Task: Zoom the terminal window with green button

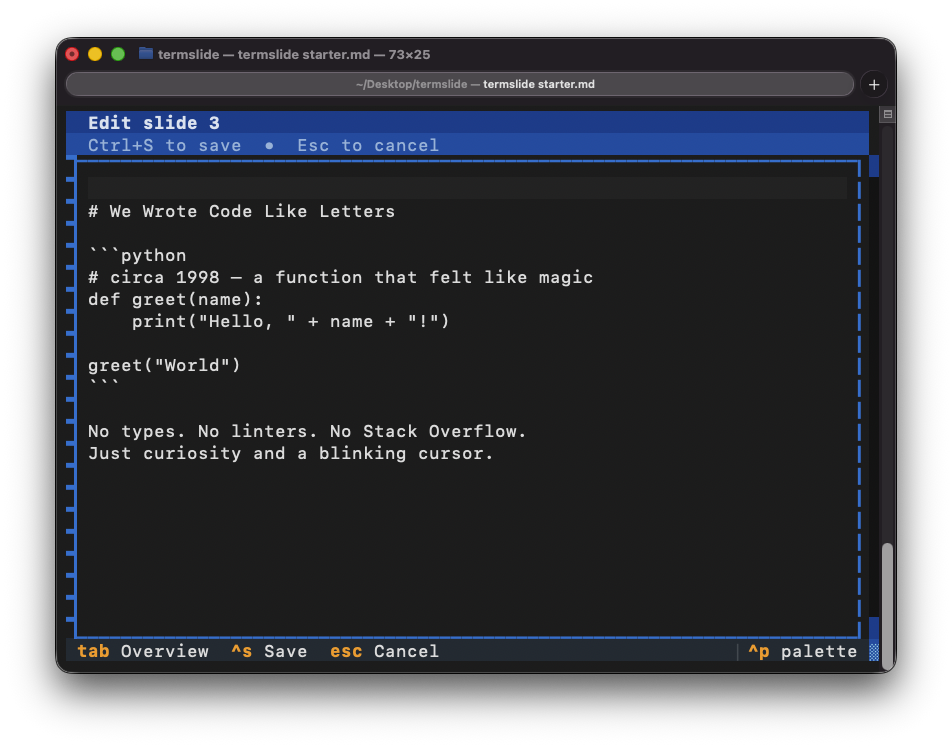Action: [118, 54]
